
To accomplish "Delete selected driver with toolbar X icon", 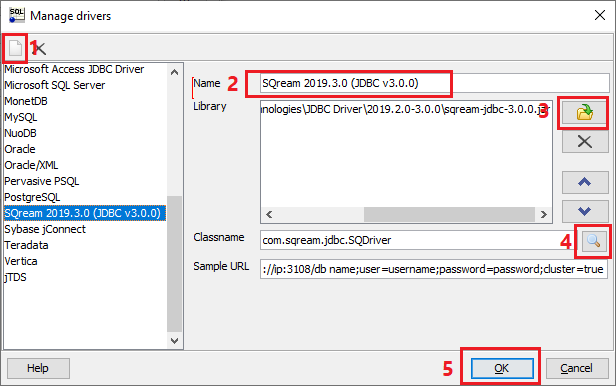I will pos(40,48).
